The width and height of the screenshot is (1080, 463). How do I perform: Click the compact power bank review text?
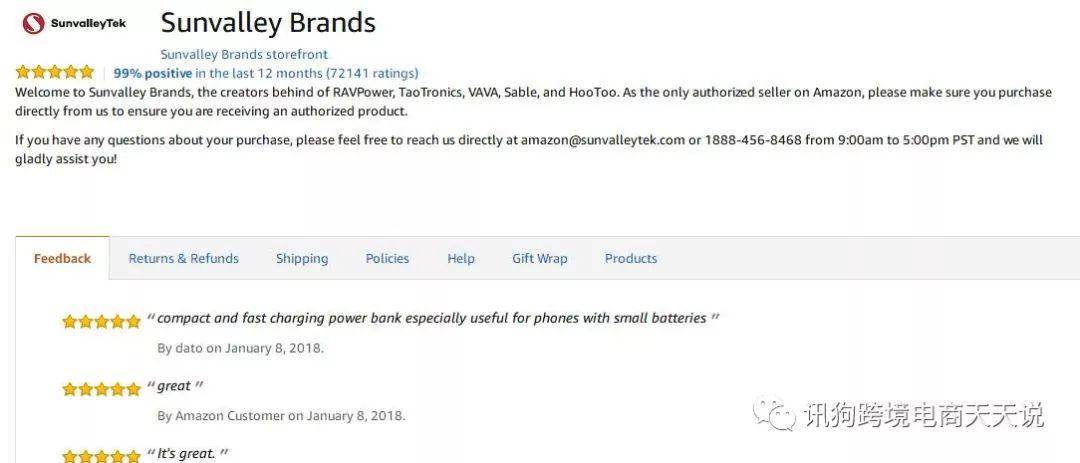pyautogui.click(x=433, y=318)
